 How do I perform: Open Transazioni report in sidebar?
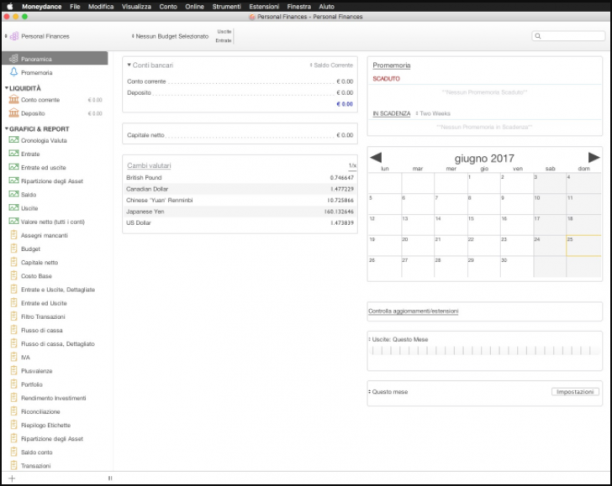[x=36, y=466]
